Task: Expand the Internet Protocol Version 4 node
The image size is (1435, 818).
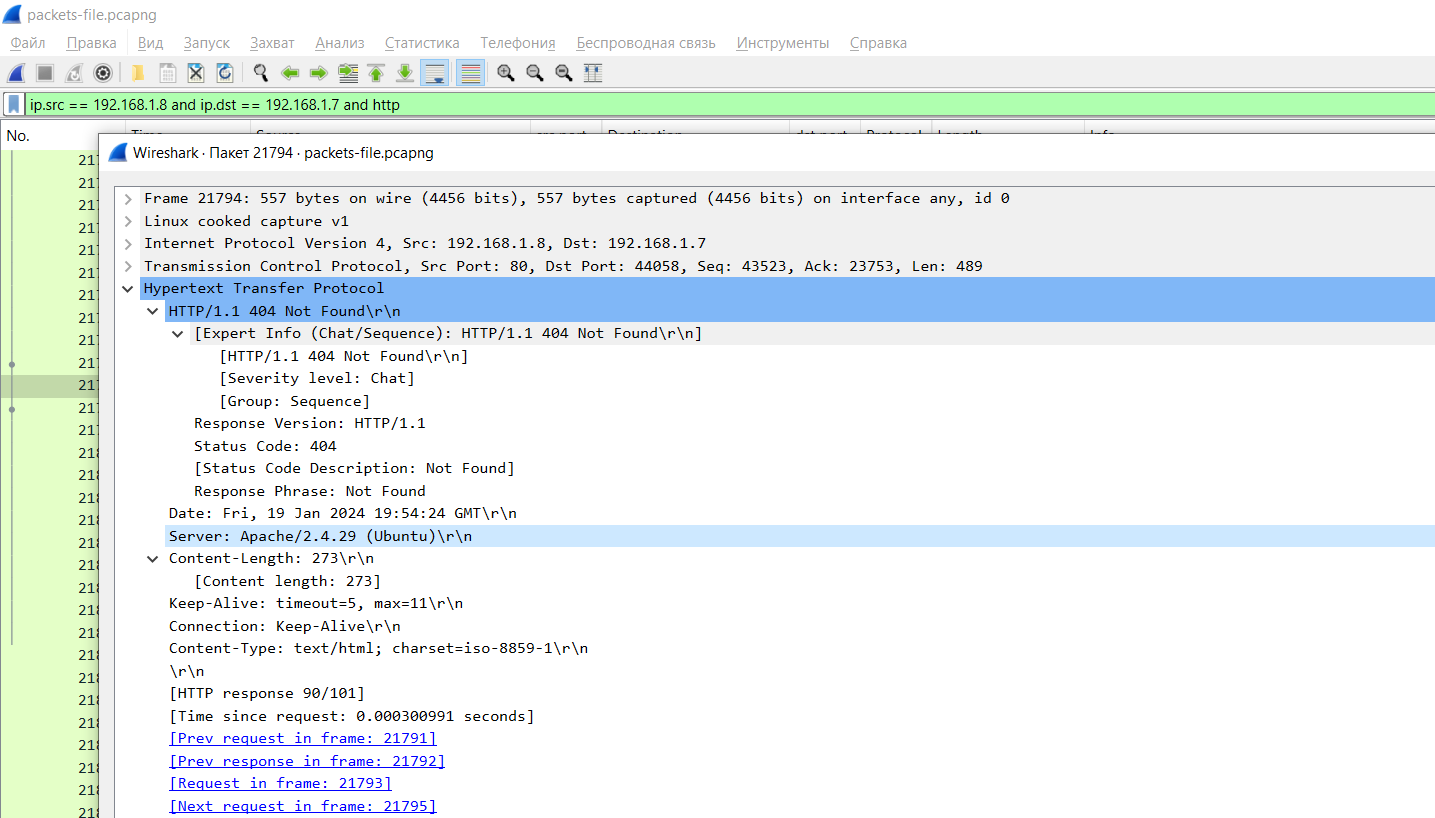Action: tap(128, 243)
